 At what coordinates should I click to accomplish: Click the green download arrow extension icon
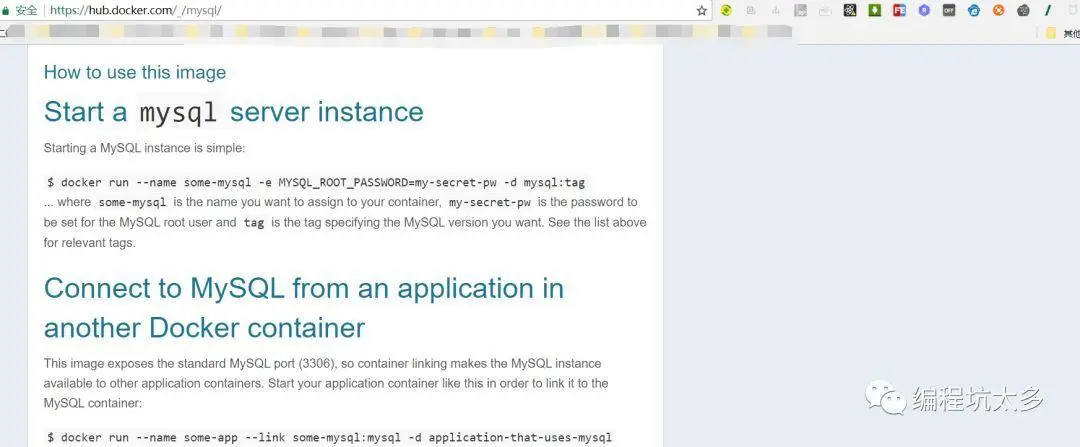coord(875,10)
